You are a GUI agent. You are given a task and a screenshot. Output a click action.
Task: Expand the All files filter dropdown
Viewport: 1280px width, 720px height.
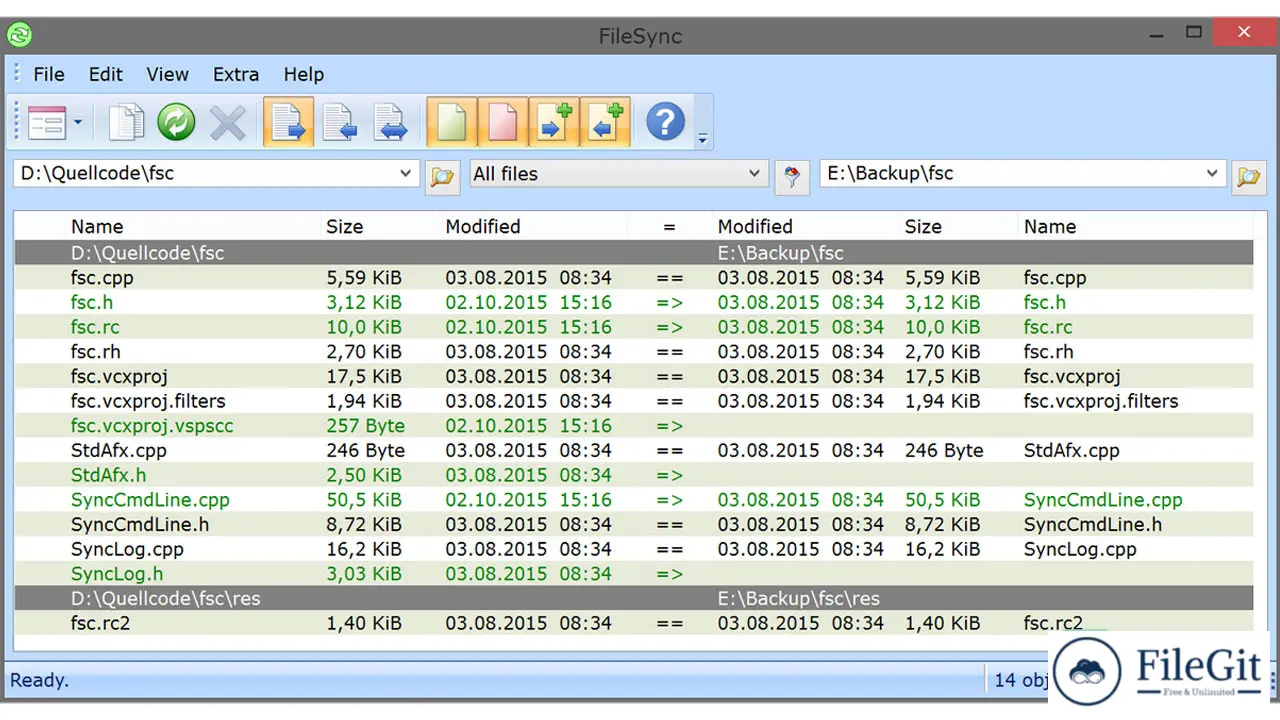(x=754, y=173)
